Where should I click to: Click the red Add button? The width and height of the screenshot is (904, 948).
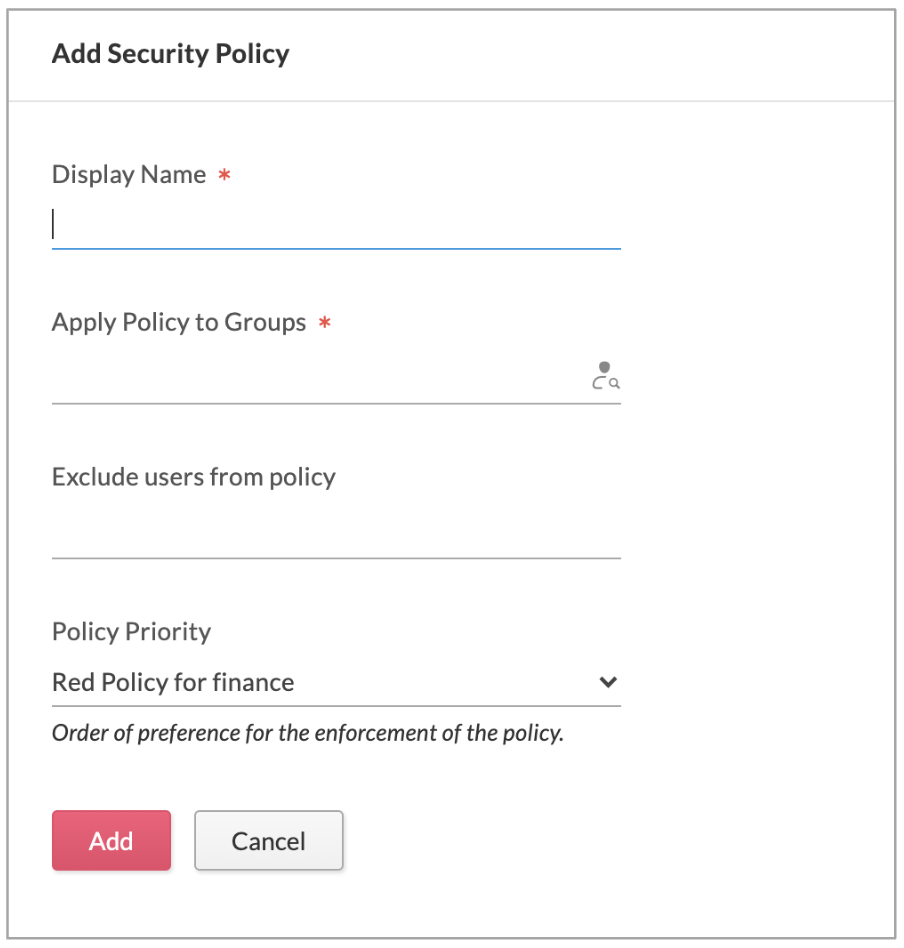click(111, 840)
